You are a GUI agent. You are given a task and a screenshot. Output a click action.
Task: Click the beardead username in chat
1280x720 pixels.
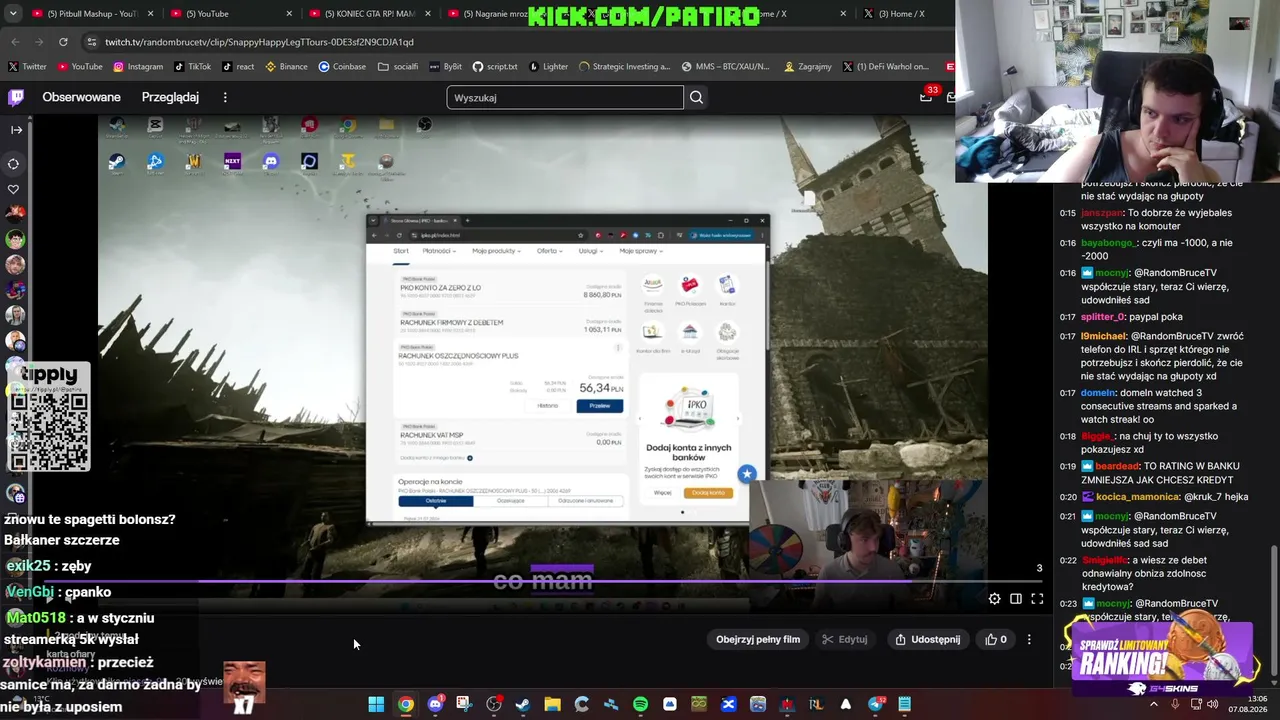1117,466
